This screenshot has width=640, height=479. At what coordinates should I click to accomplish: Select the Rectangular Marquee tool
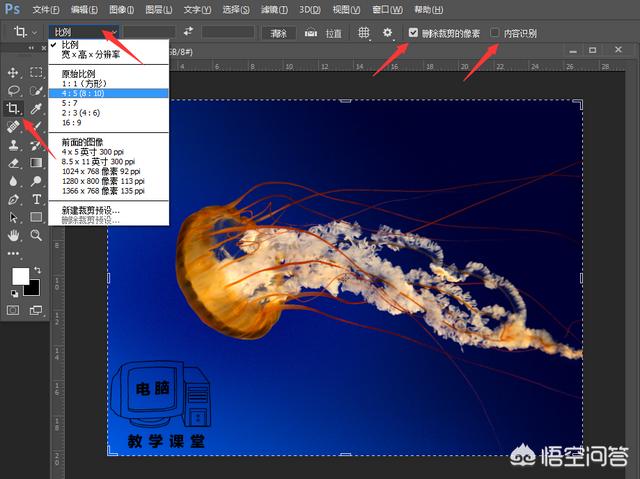point(36,73)
